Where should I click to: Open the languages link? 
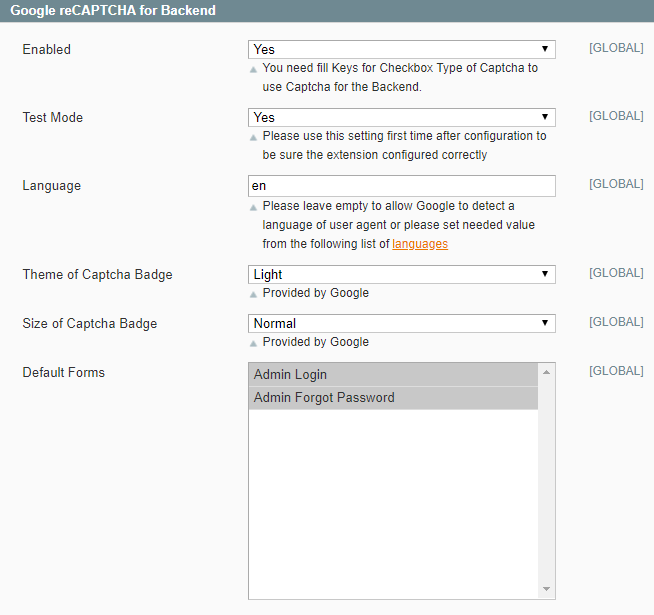[x=420, y=244]
